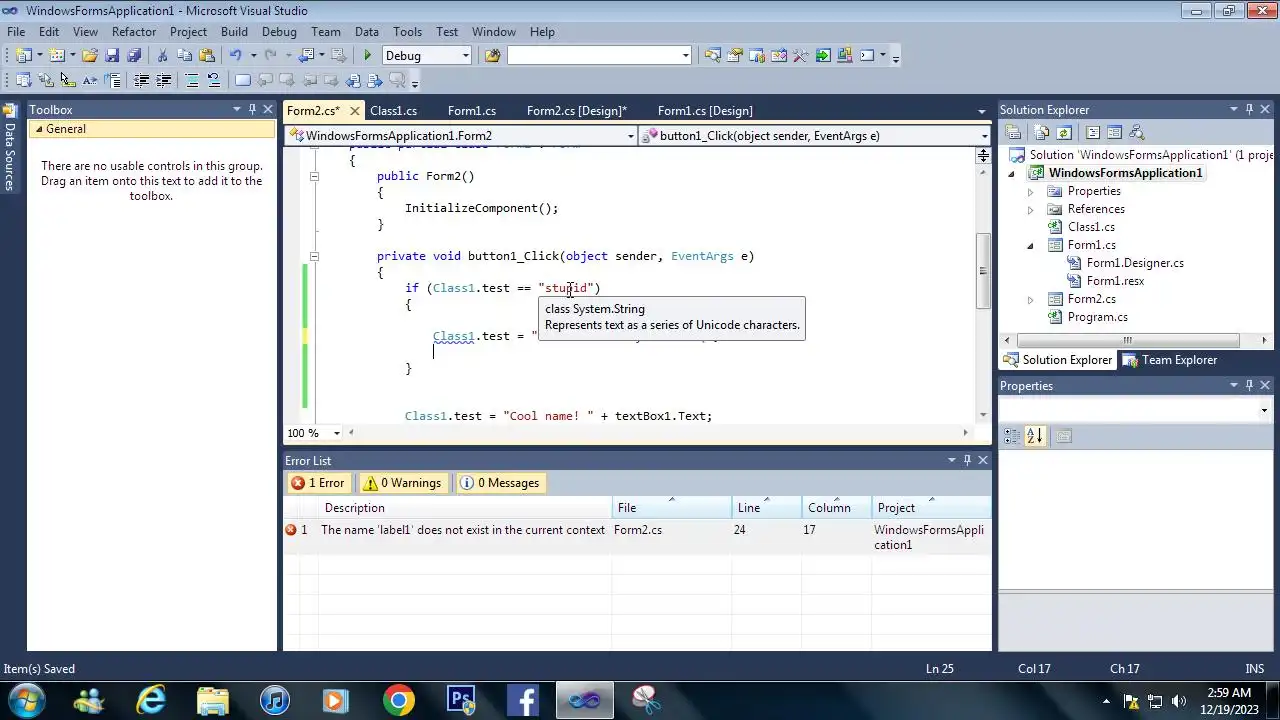The height and width of the screenshot is (720, 1280).
Task: Open the 100 % zoom dropdown
Action: click(x=336, y=433)
